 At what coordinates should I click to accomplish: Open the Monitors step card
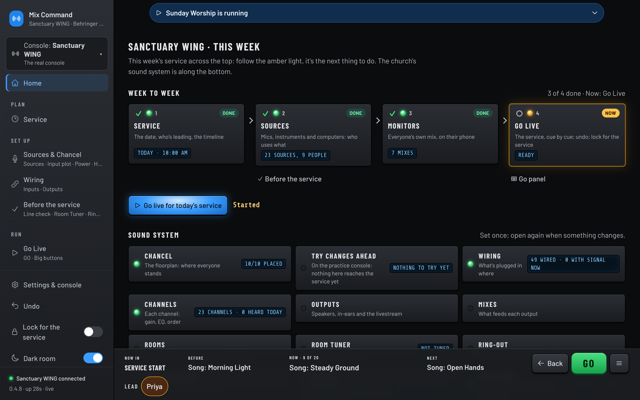pyautogui.click(x=440, y=134)
